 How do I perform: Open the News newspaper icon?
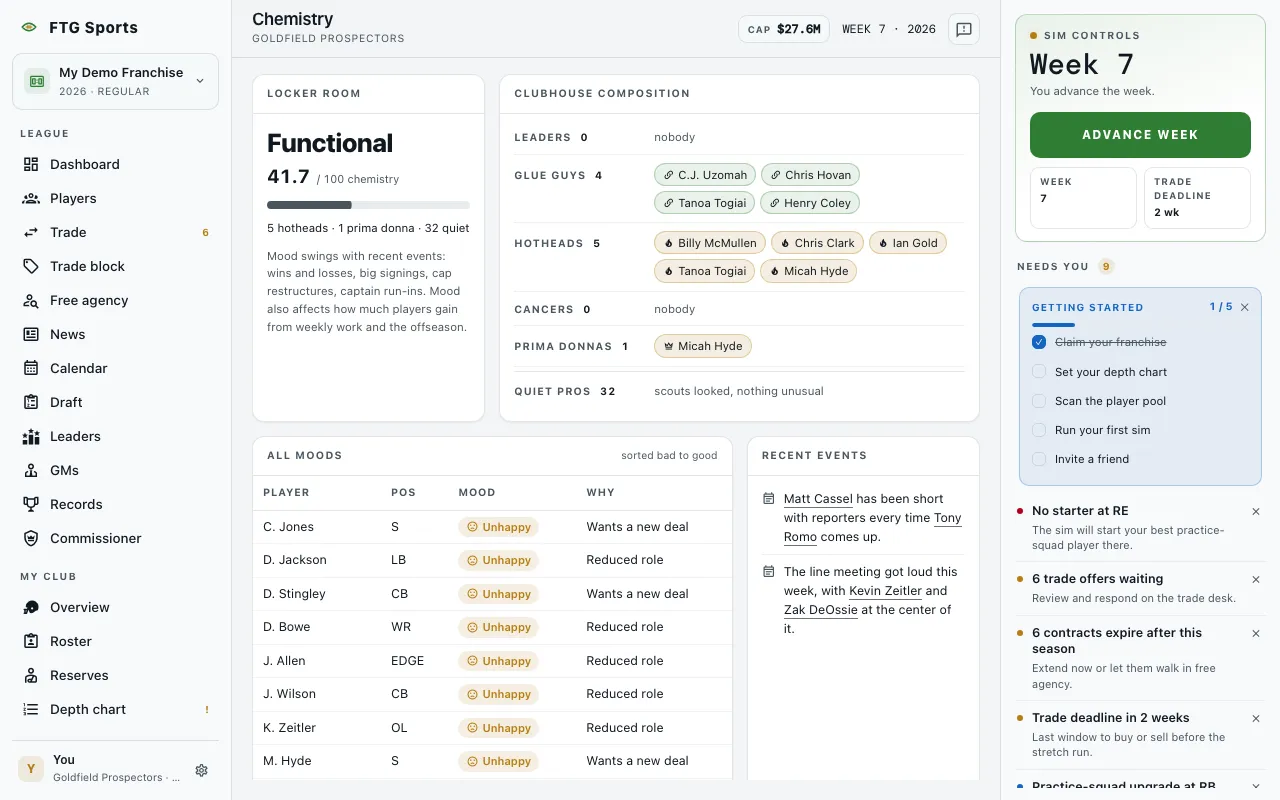point(31,334)
